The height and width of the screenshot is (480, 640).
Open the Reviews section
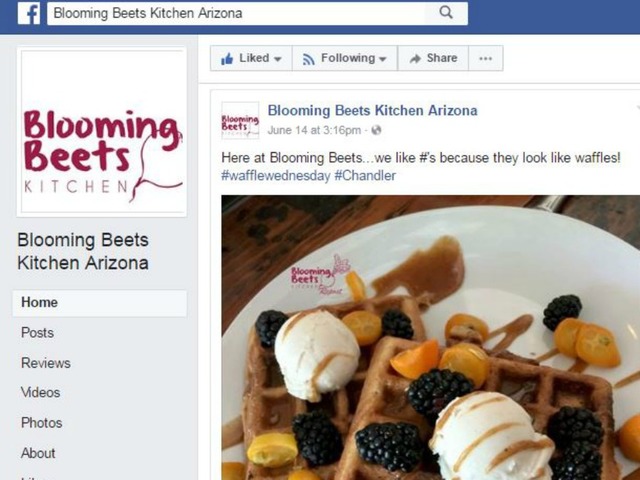coord(46,363)
